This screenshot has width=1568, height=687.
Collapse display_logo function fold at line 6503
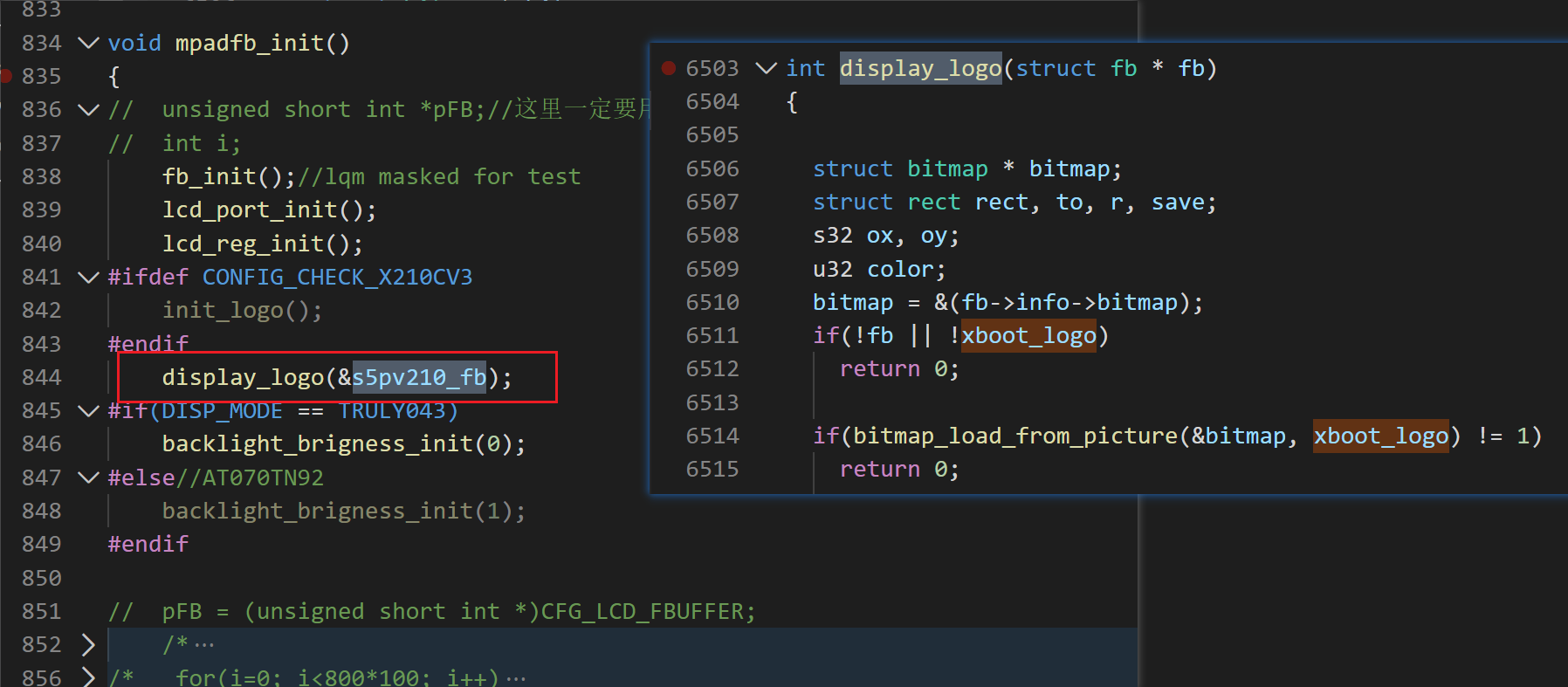766,68
